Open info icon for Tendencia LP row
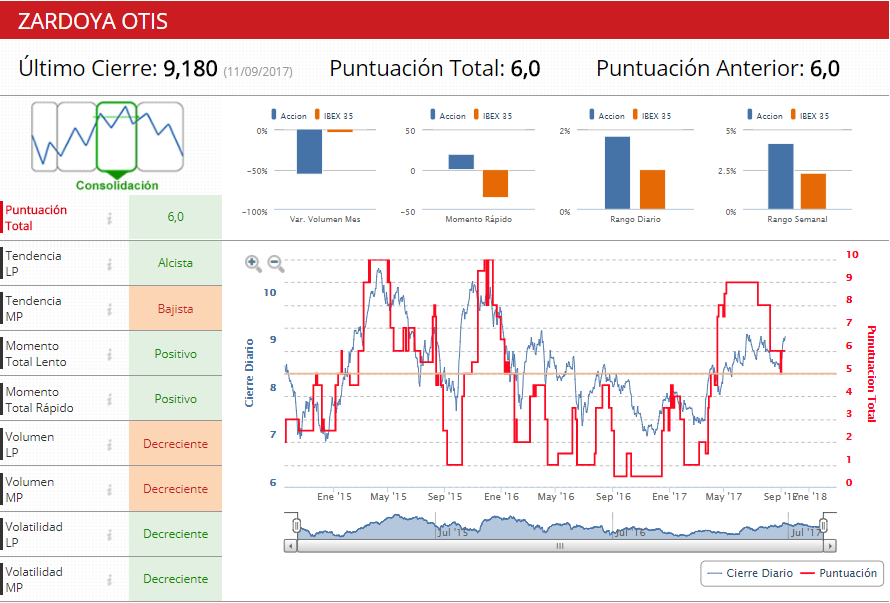The image size is (890, 603). click(110, 264)
